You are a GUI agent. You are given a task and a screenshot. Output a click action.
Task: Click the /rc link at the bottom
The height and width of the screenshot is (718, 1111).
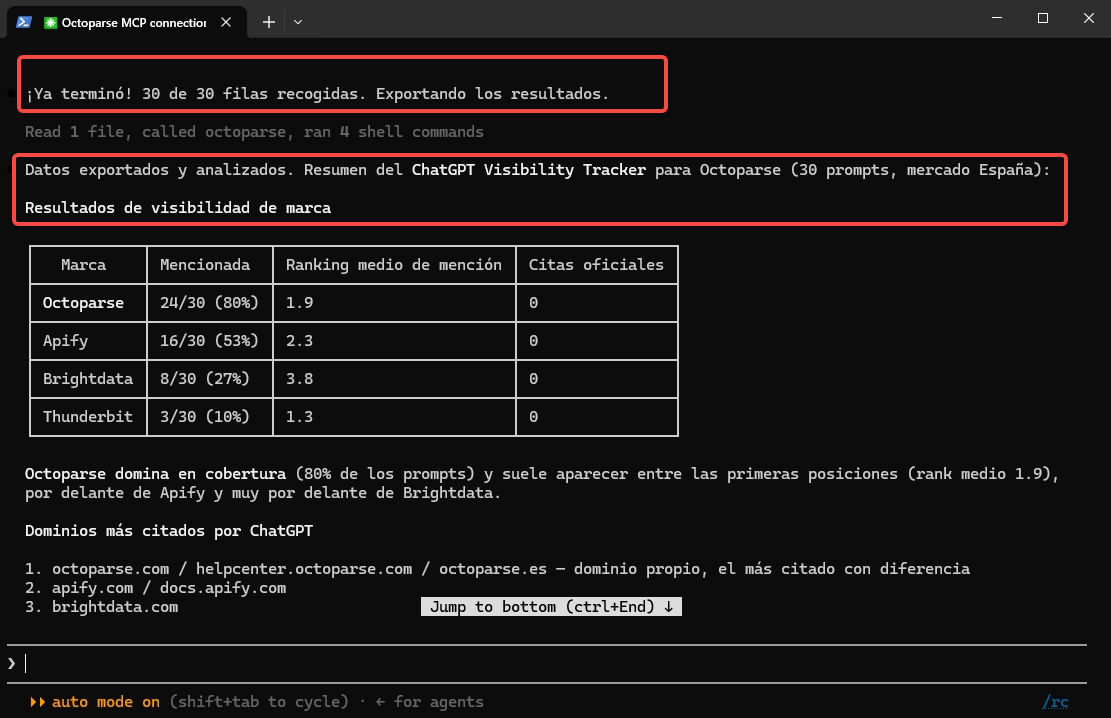(1055, 702)
